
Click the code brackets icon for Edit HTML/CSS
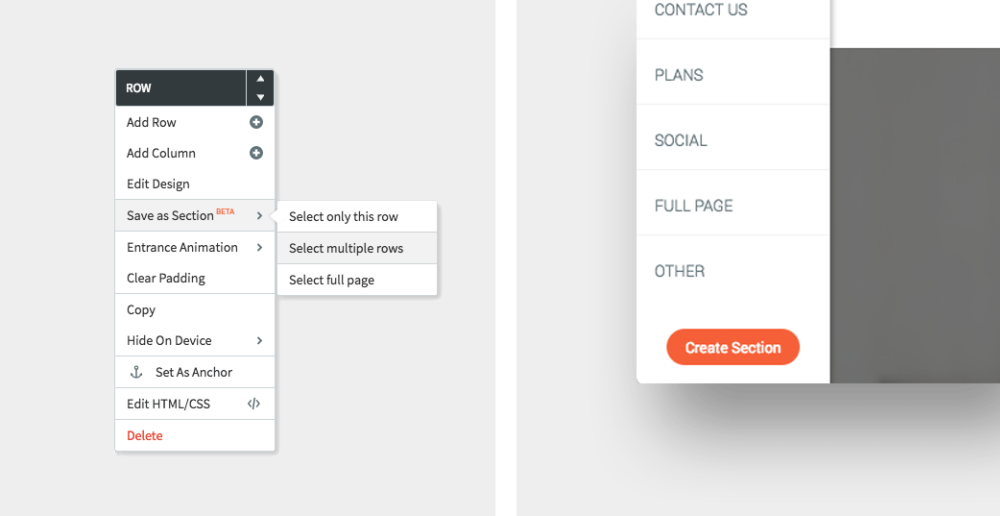point(254,404)
